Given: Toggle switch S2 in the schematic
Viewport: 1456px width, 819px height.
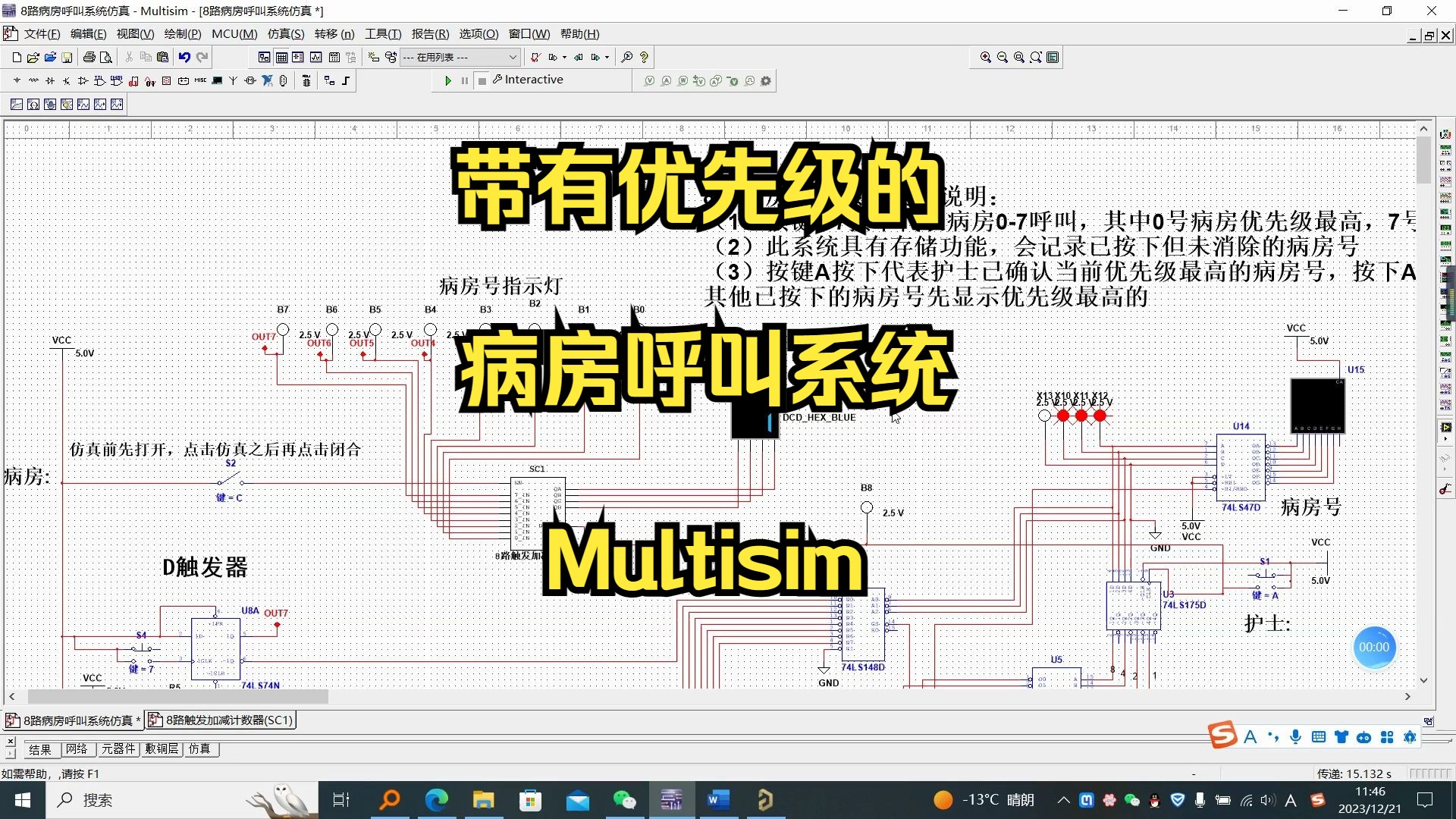Looking at the screenshot, I should [x=230, y=480].
